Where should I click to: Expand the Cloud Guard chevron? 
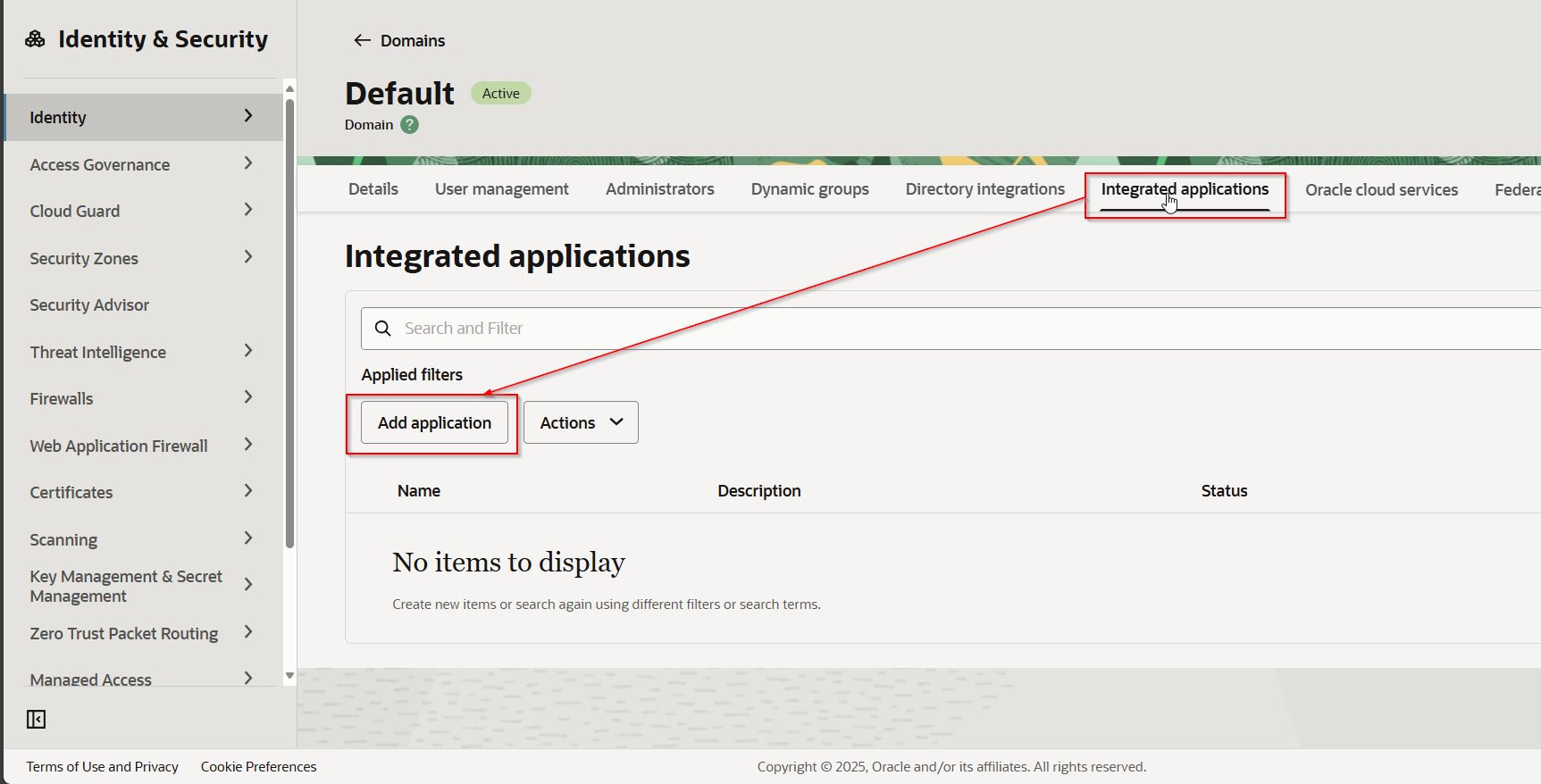[248, 210]
